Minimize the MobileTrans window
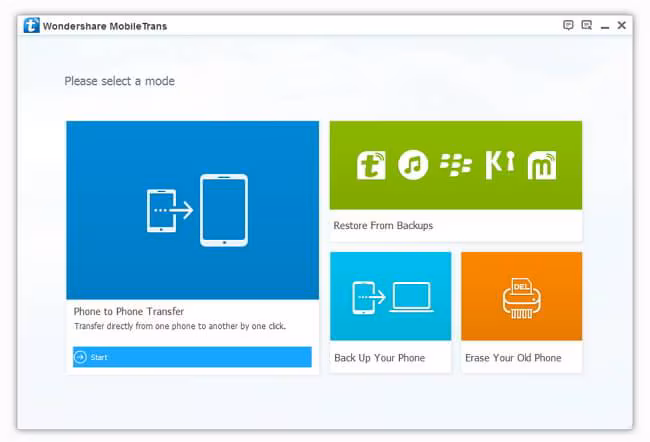The height and width of the screenshot is (442, 650). [605, 27]
